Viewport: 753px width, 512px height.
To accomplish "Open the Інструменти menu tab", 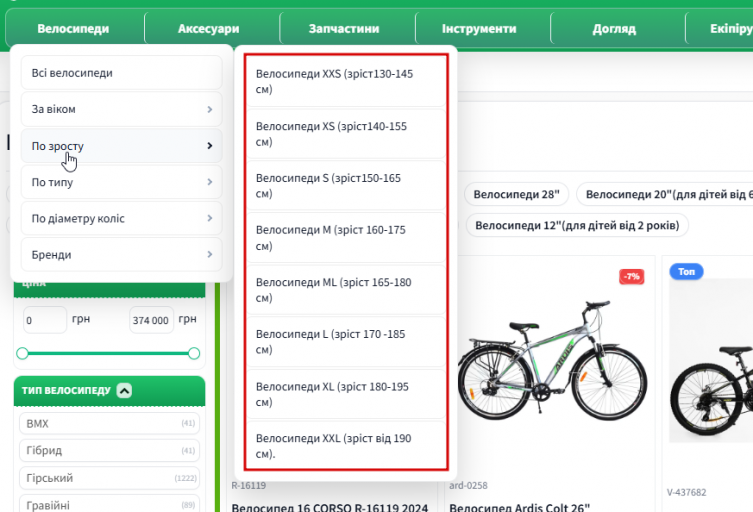I will pos(479,28).
